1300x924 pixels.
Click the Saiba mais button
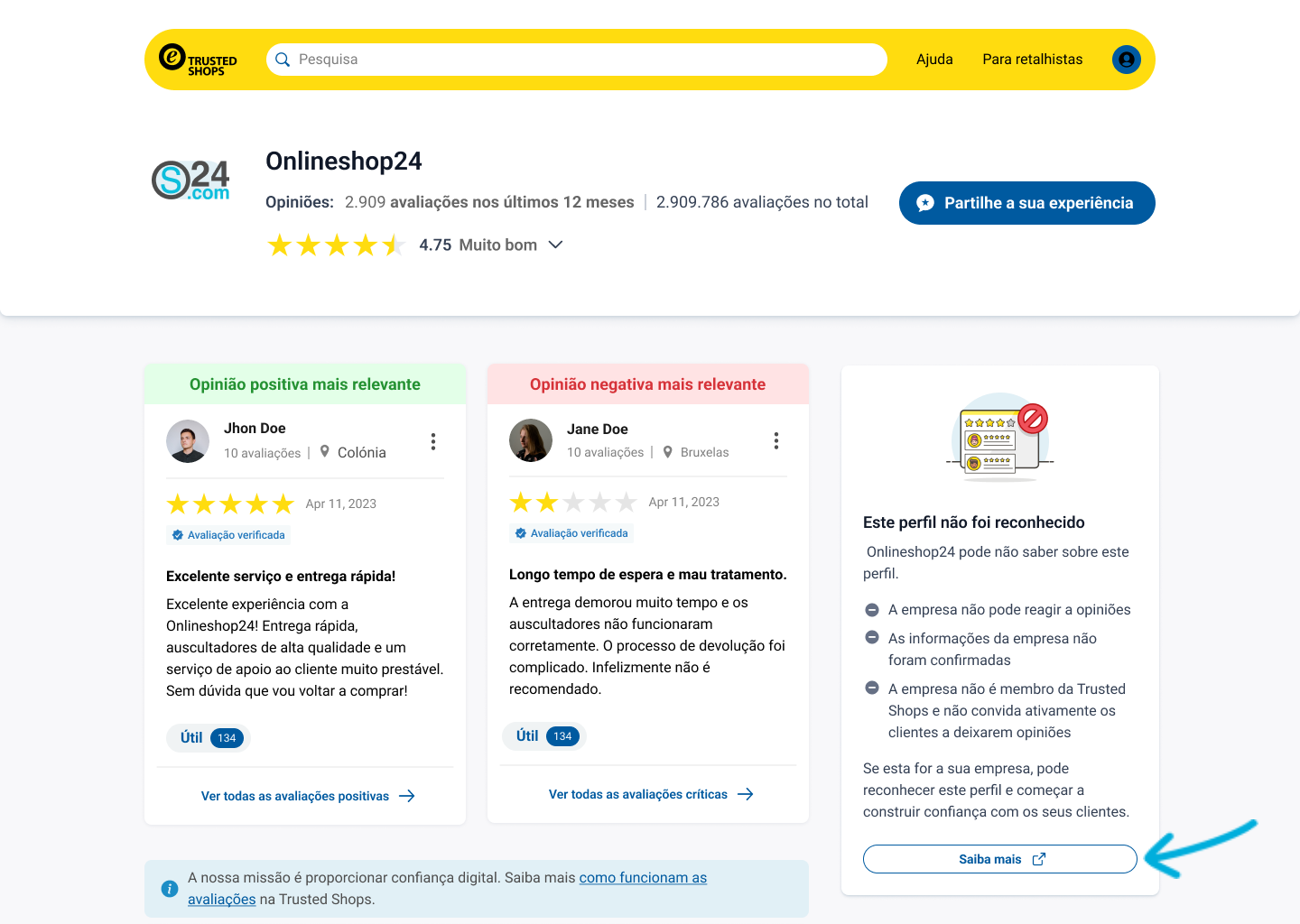1000,859
